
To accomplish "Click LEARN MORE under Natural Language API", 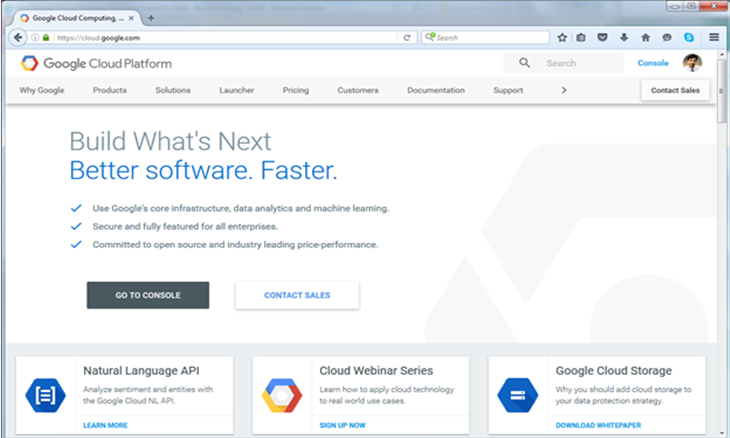I will point(105,425).
